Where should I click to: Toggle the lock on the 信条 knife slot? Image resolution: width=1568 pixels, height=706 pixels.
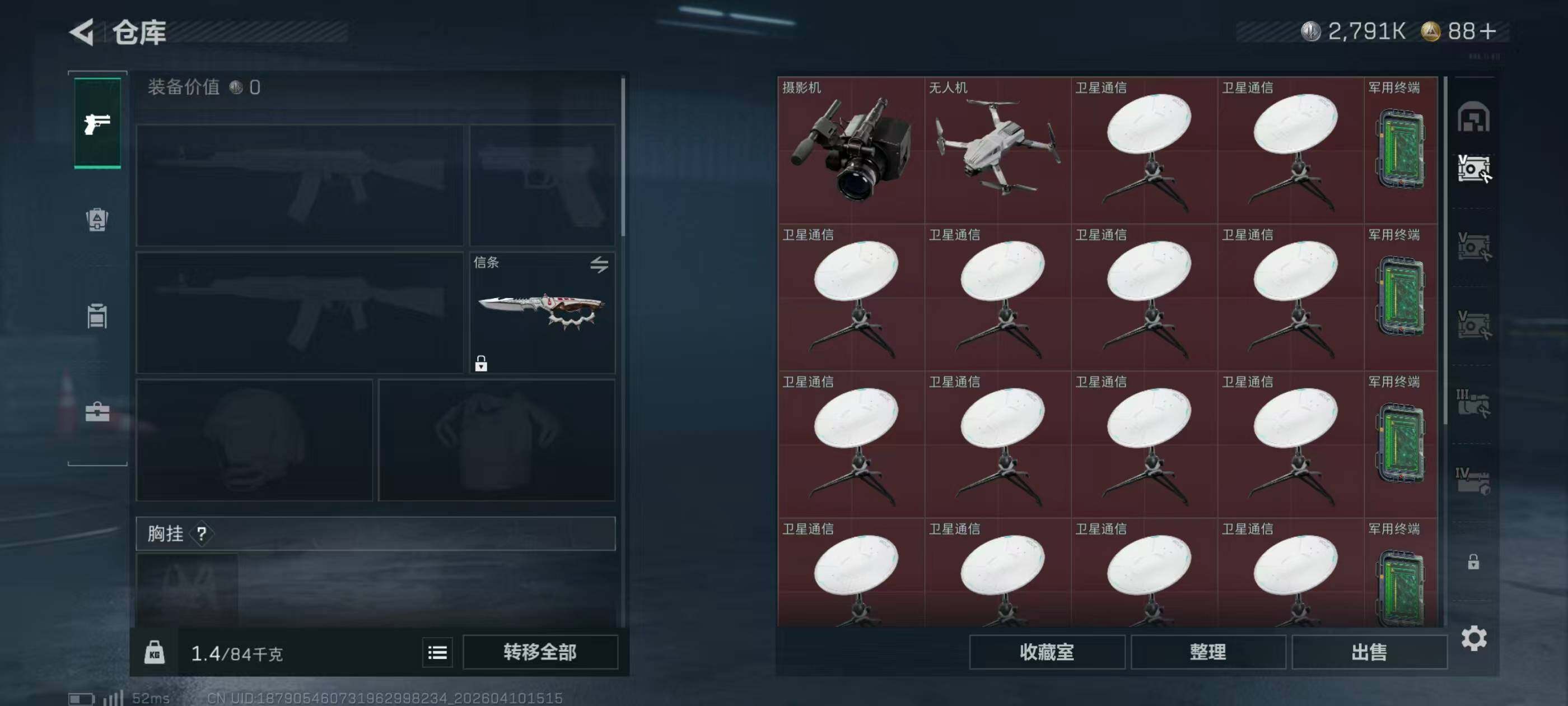pyautogui.click(x=481, y=364)
